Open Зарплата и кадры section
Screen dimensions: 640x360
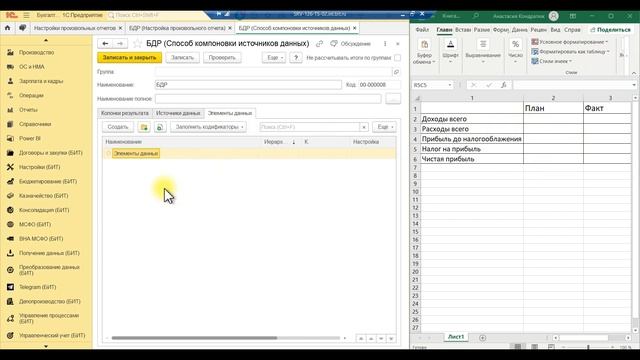click(x=41, y=81)
